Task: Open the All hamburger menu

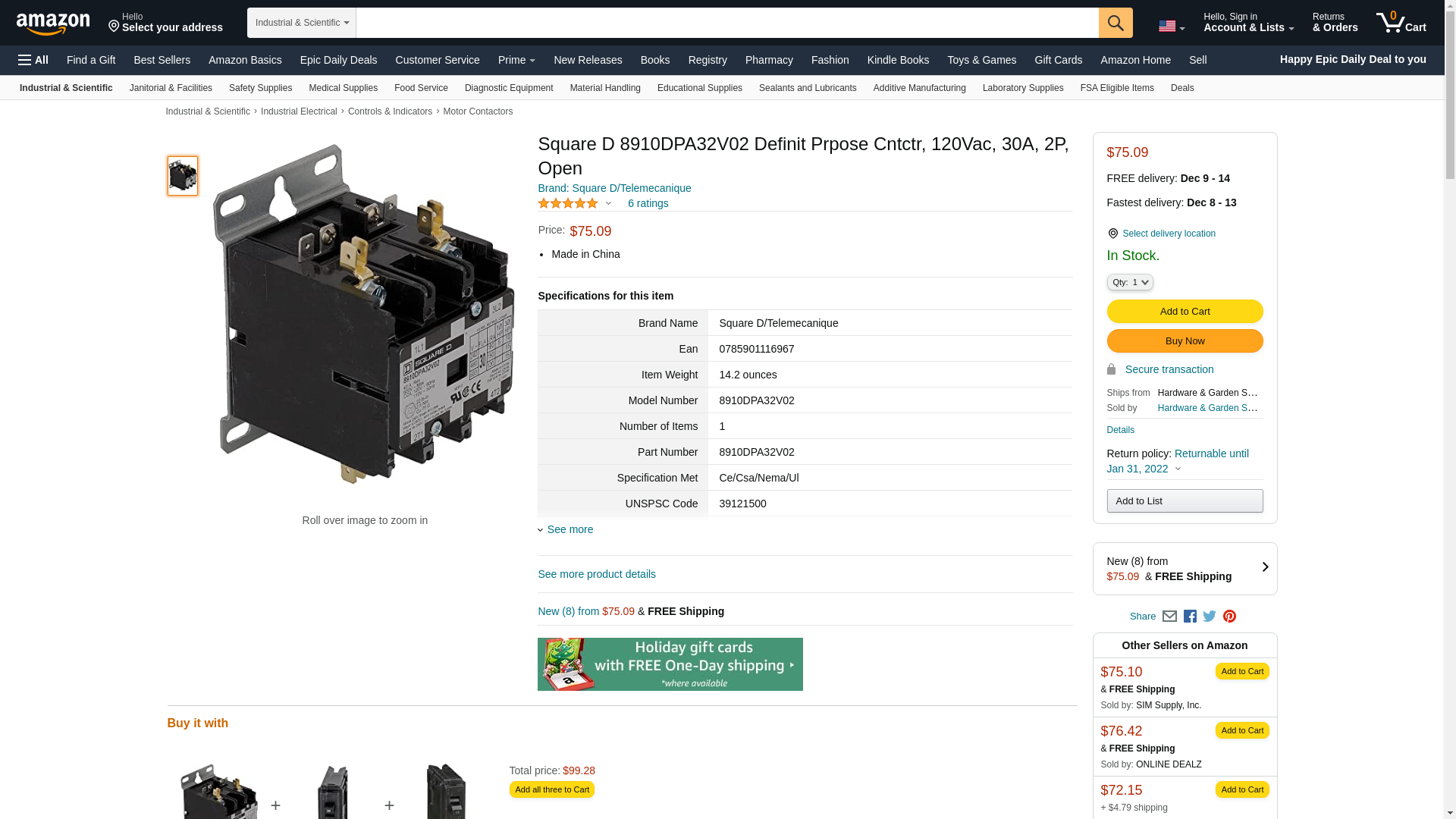Action: 33,60
